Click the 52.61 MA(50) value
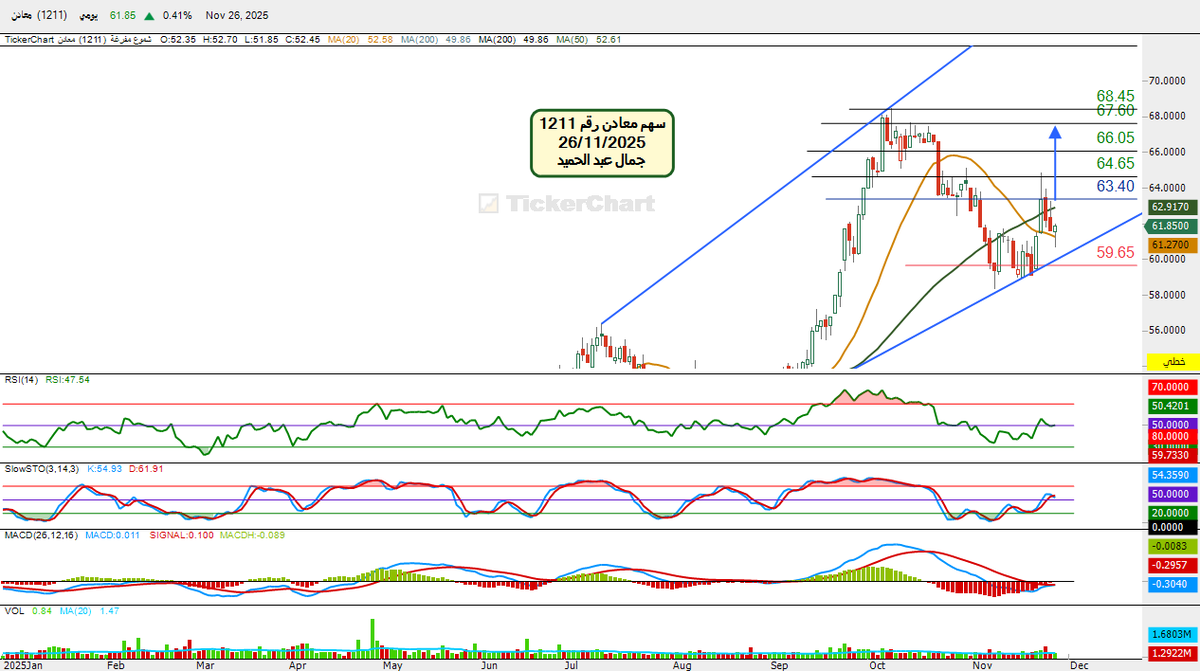Viewport: 1200px width, 671px height. pyautogui.click(x=608, y=40)
